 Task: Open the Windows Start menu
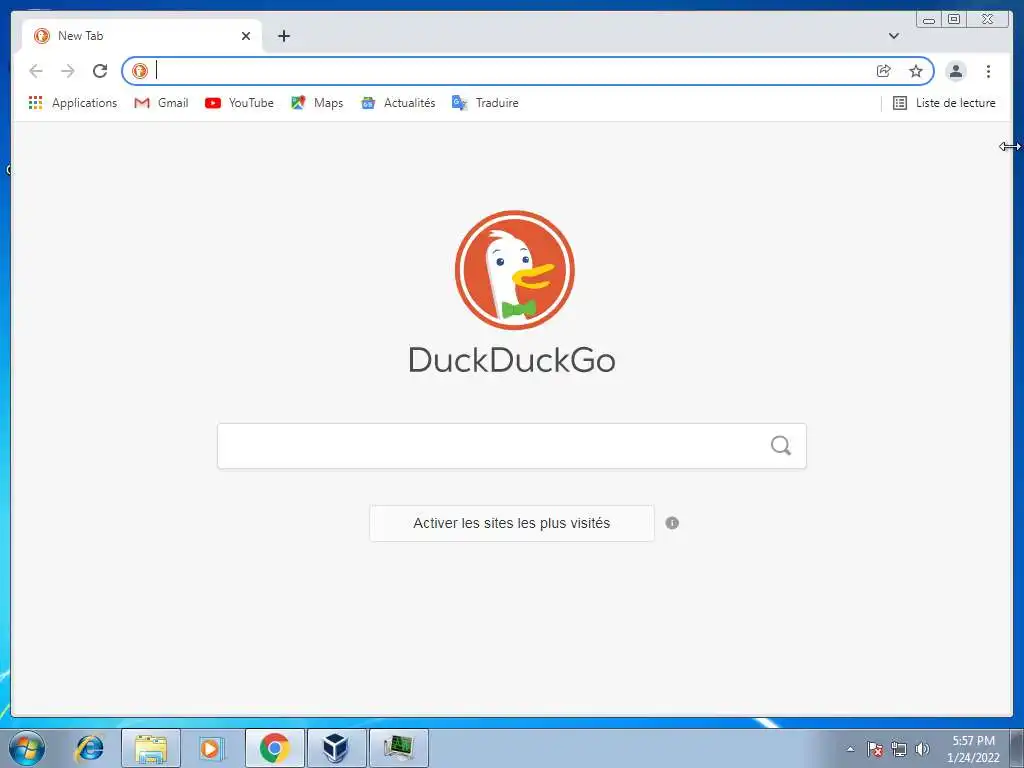[x=27, y=748]
